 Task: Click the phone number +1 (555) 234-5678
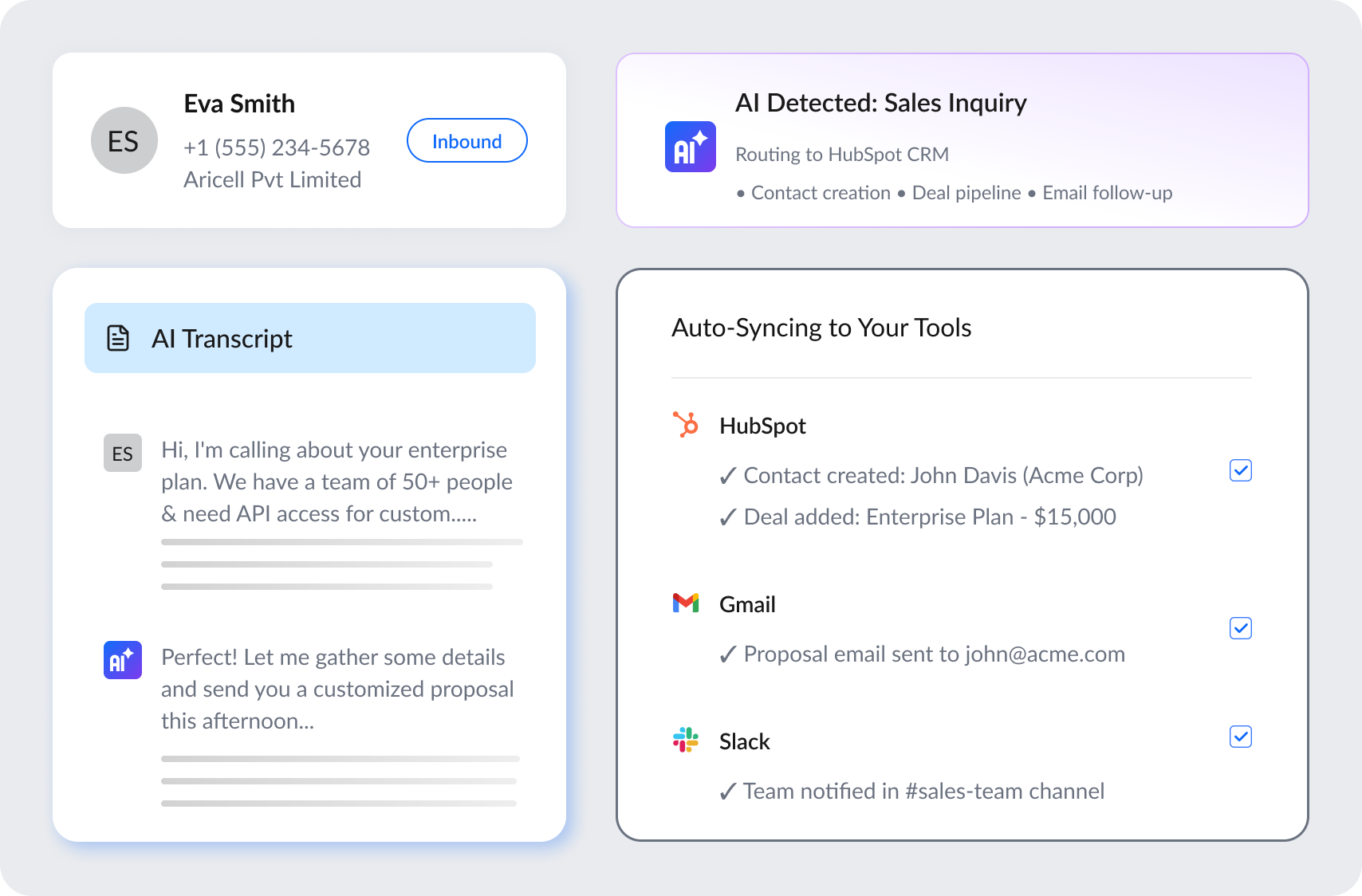276,147
